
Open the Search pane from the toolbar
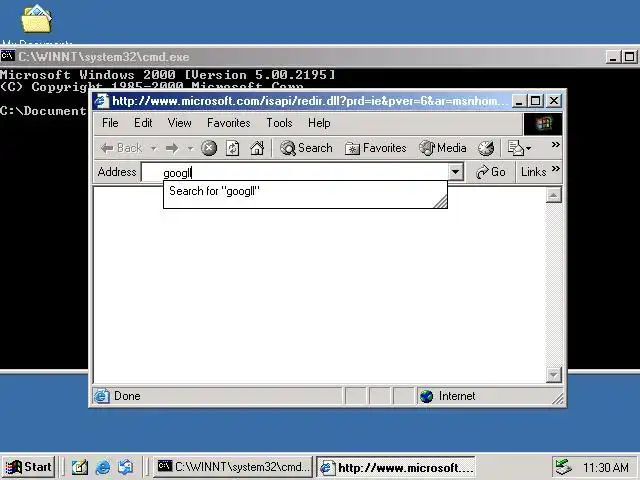pyautogui.click(x=307, y=148)
